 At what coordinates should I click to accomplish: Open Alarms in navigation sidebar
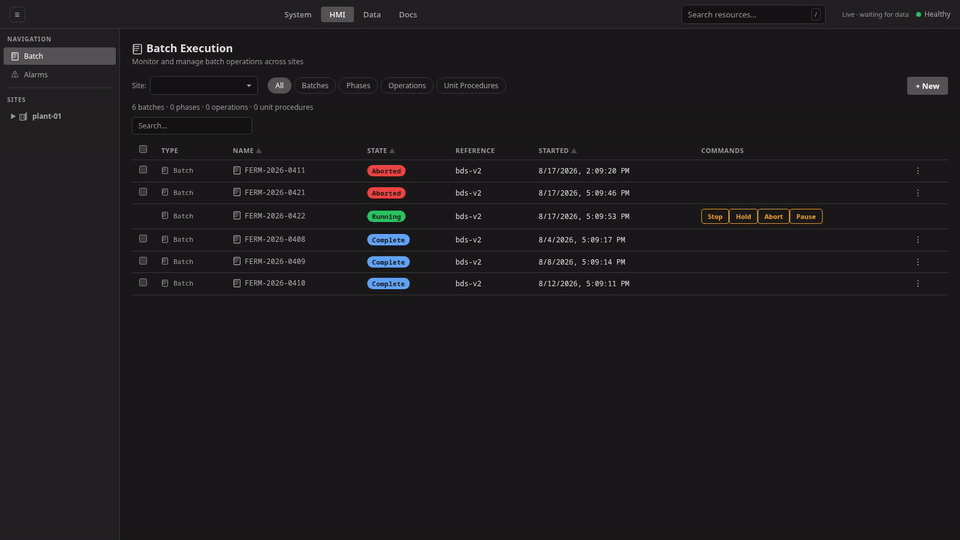(x=59, y=75)
